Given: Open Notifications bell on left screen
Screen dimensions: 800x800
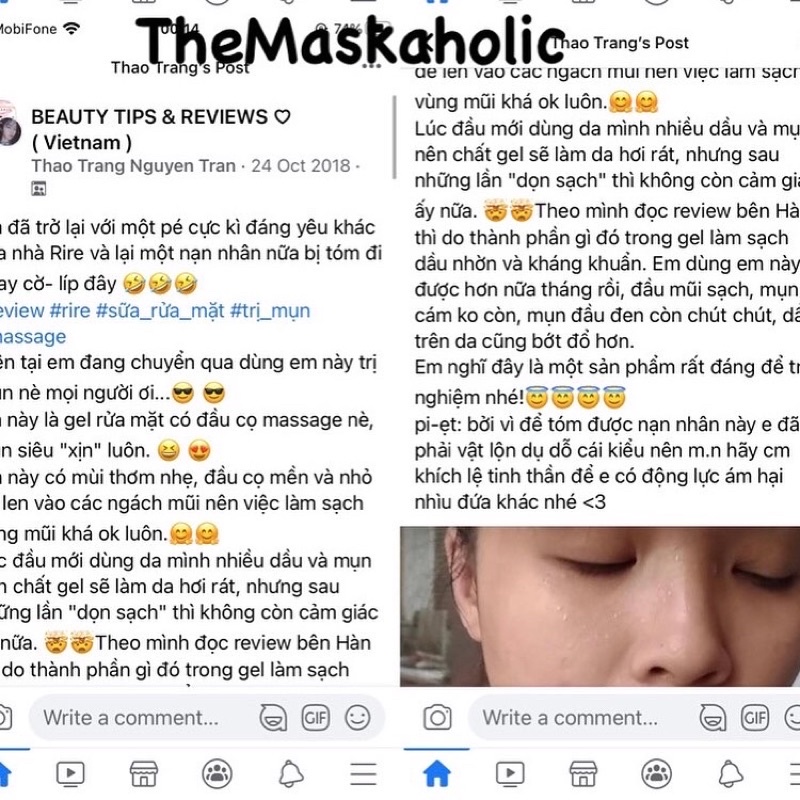Looking at the screenshot, I should pos(291,774).
